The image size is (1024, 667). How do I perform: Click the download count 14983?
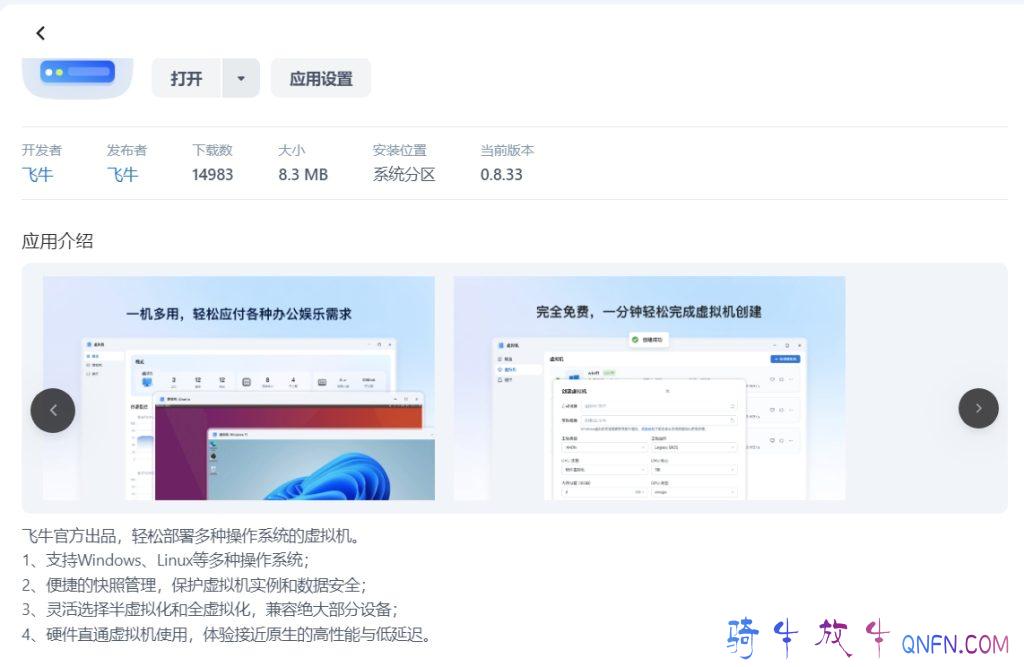pyautogui.click(x=213, y=174)
